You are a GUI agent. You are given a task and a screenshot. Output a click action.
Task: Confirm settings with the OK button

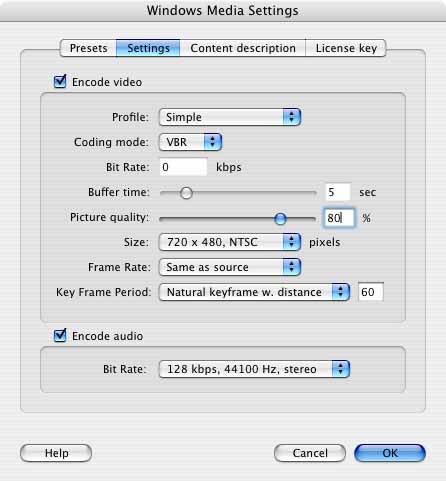click(x=390, y=453)
